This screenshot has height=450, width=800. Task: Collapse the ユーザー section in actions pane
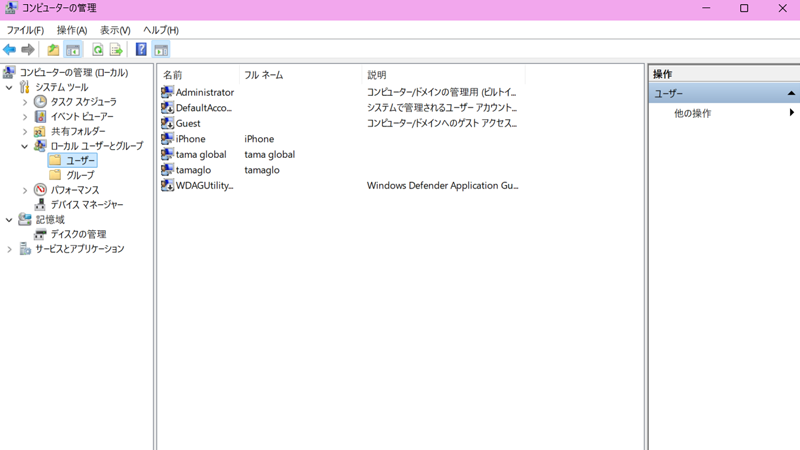click(790, 93)
